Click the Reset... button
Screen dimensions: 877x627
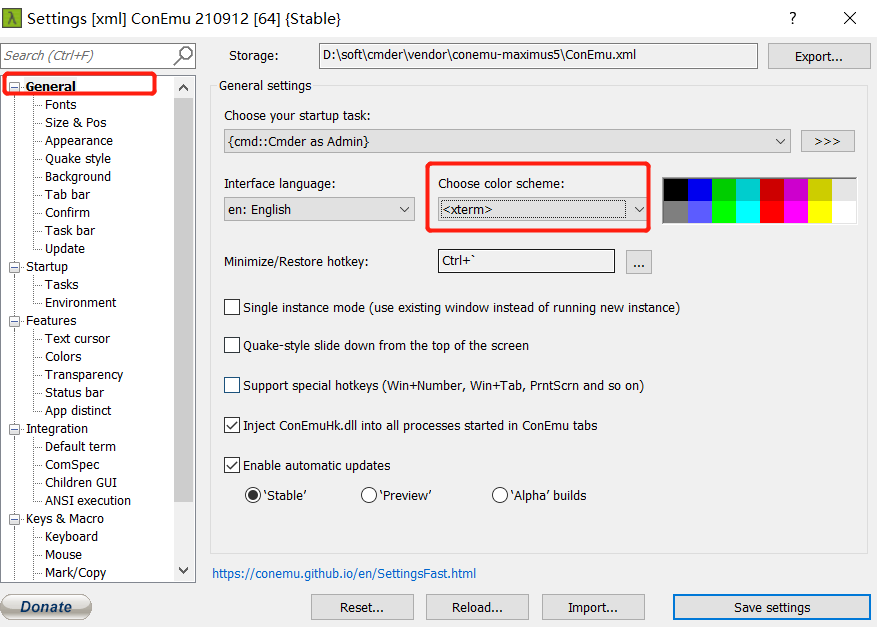click(362, 607)
